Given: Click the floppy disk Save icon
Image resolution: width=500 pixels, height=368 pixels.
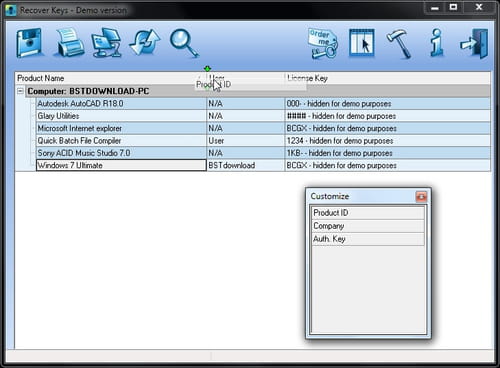Looking at the screenshot, I should (29, 43).
